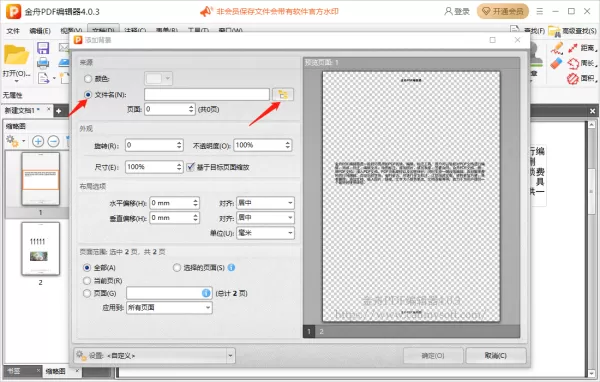Zoom in thumbnails with the plus circle

click(38, 141)
